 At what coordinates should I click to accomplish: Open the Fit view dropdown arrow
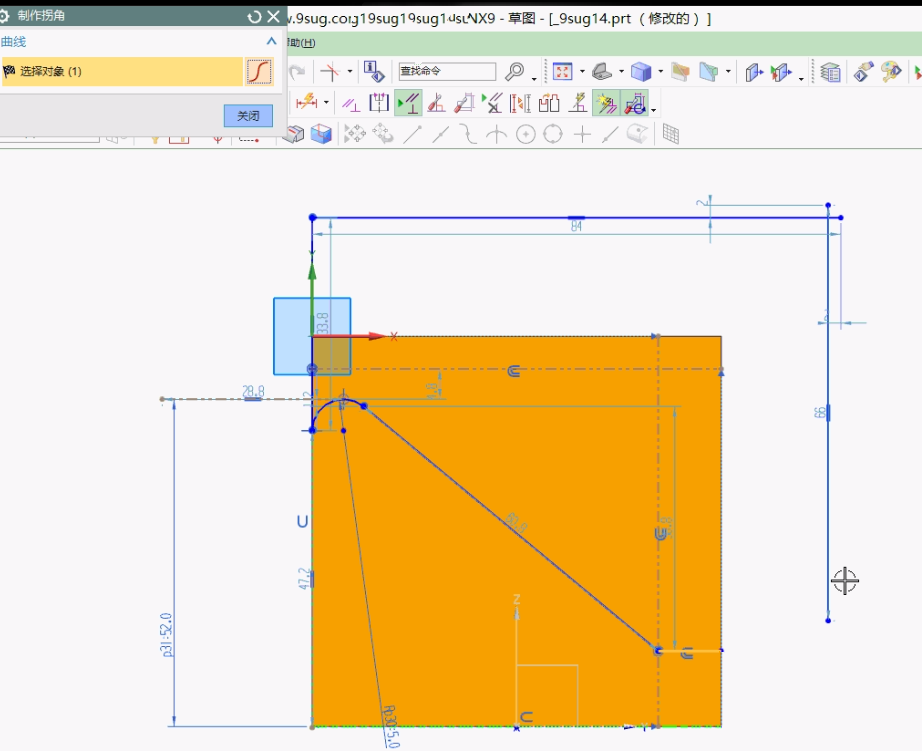582,72
